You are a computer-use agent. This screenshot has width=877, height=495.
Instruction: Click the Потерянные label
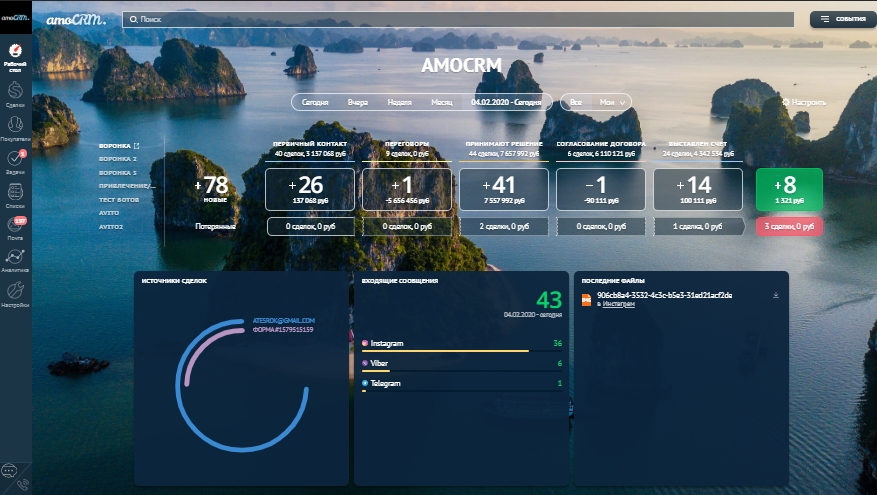point(215,227)
